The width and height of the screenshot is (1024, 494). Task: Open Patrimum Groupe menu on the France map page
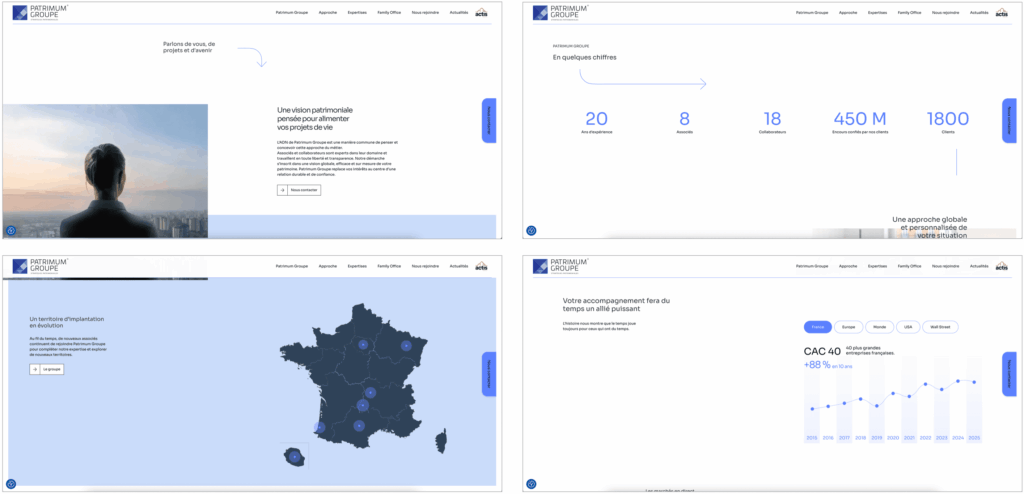(291, 266)
